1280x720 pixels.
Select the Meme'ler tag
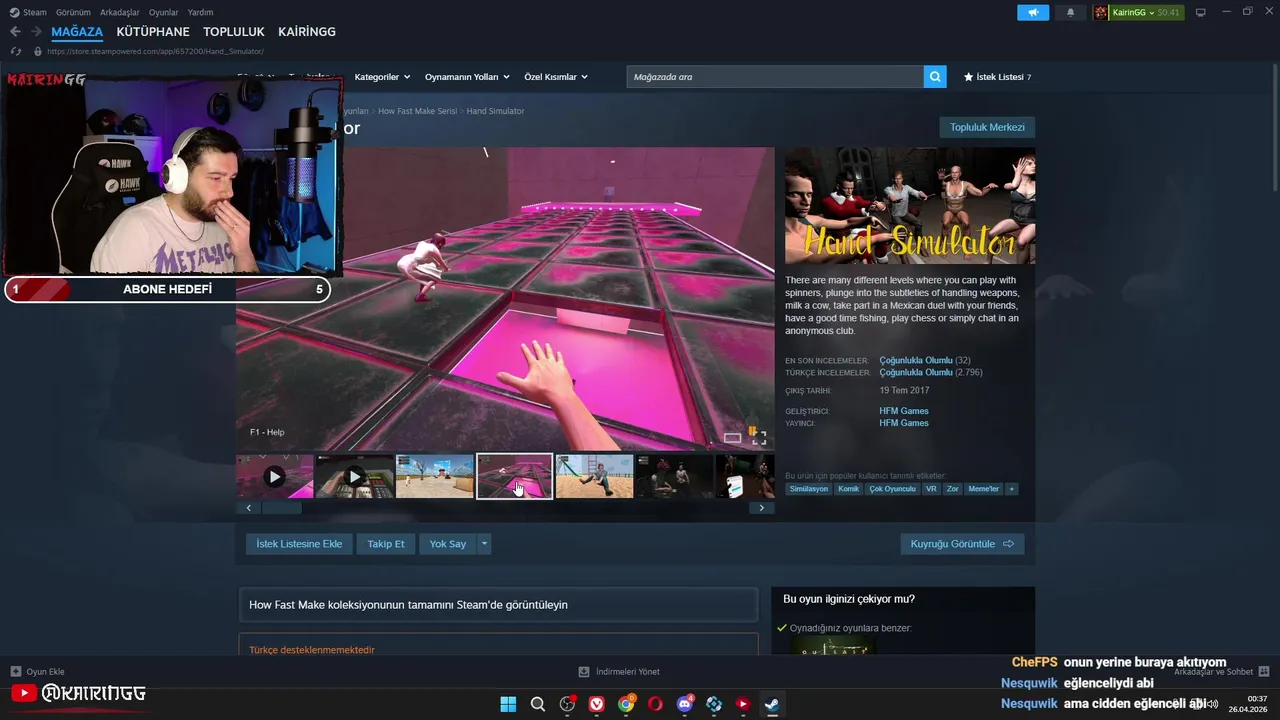tap(984, 489)
